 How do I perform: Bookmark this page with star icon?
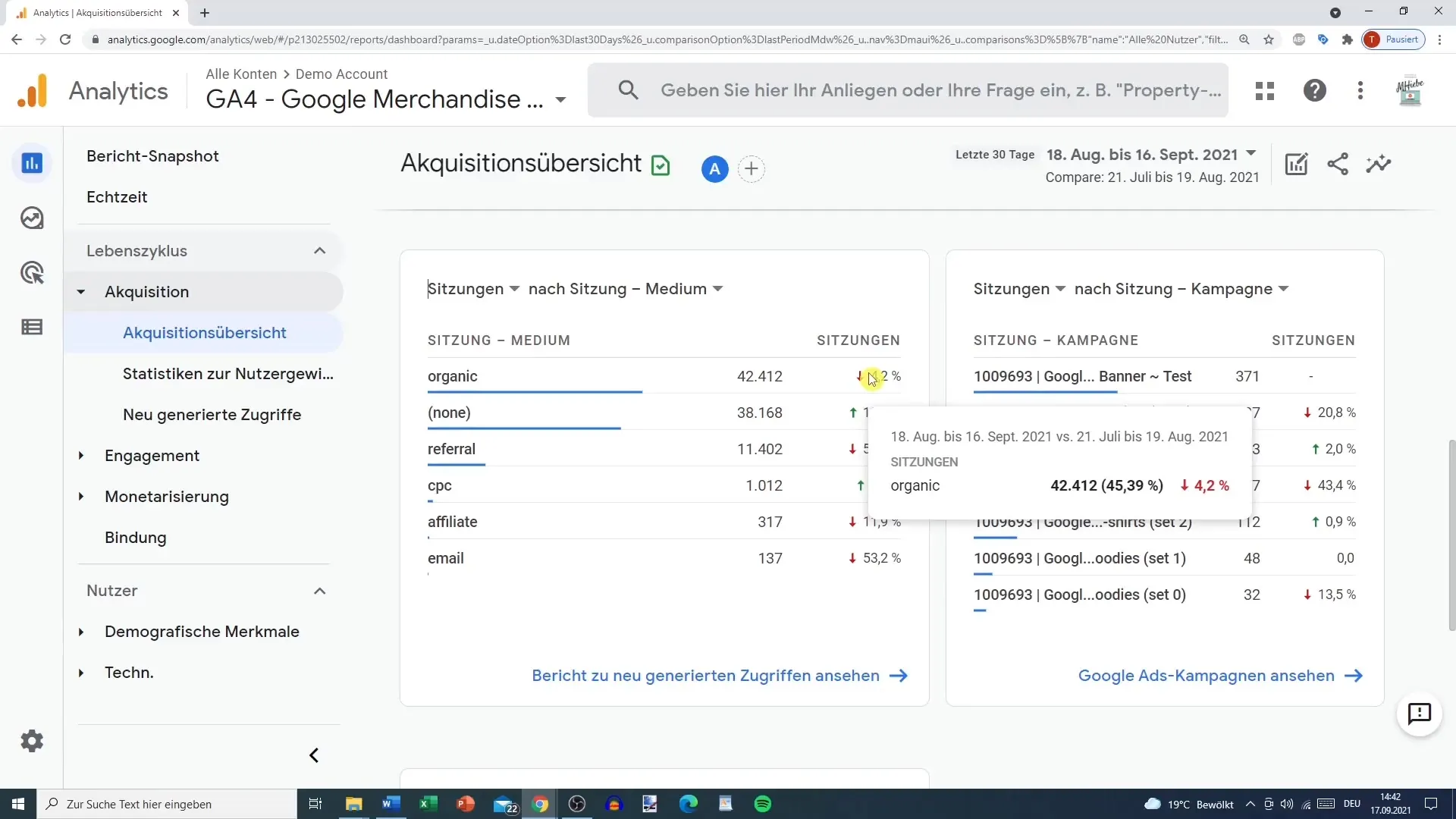(x=1269, y=39)
